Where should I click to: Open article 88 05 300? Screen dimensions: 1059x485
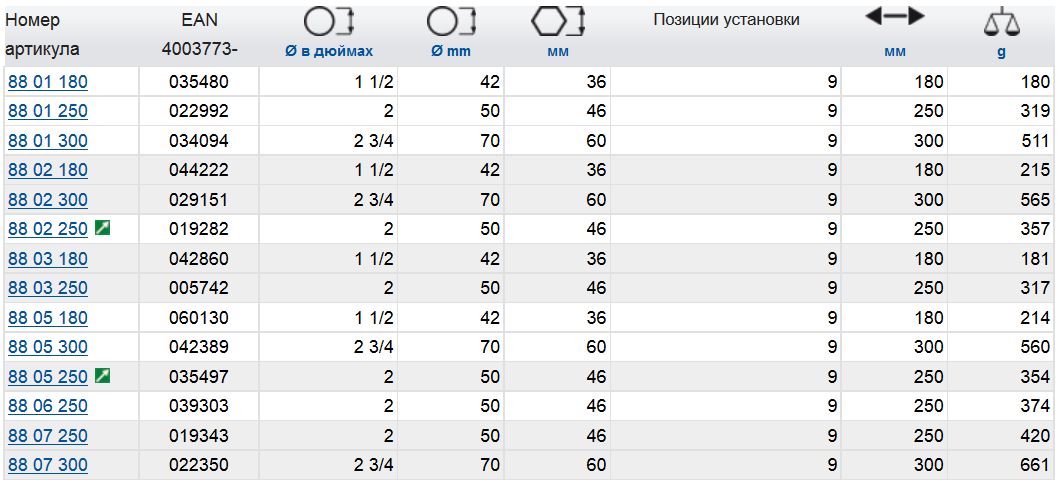tap(48, 347)
